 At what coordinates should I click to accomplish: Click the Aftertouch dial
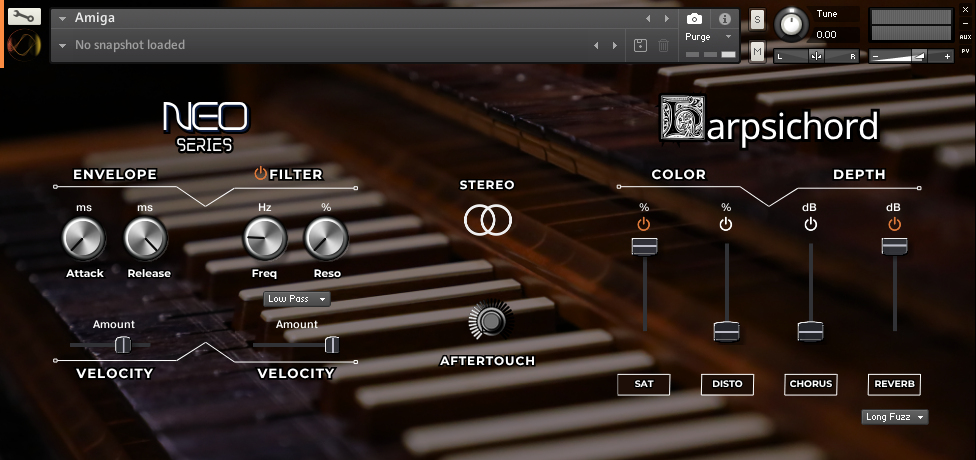(x=491, y=321)
